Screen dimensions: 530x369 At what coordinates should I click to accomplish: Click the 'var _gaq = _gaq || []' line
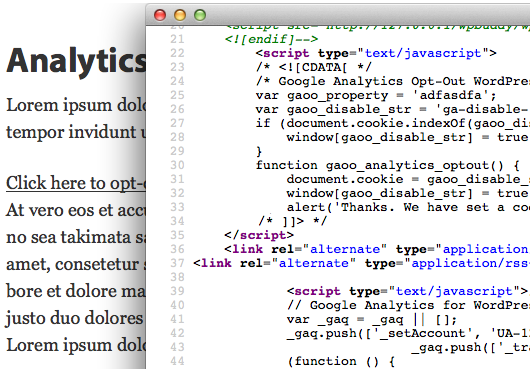(x=372, y=319)
